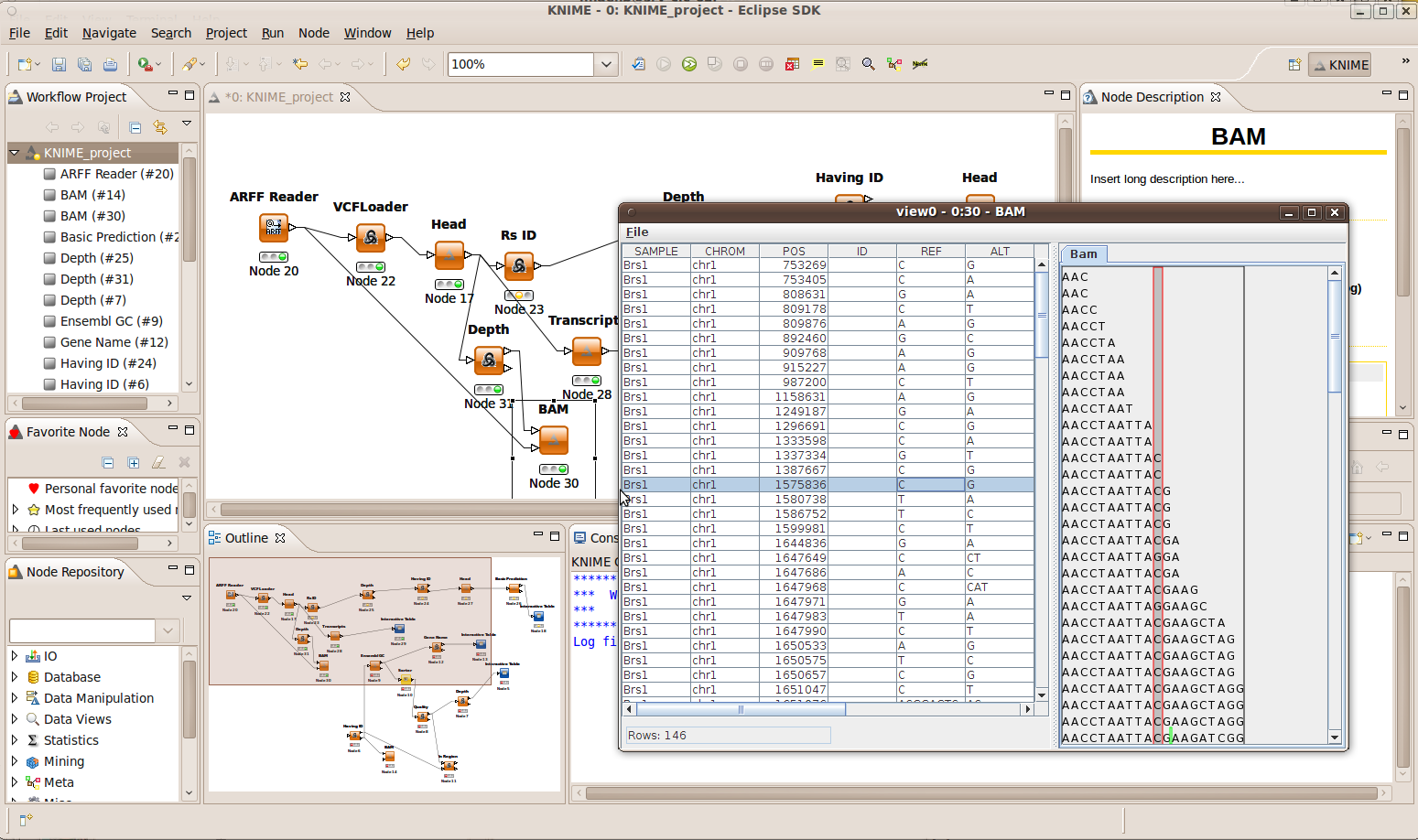Image resolution: width=1418 pixels, height=840 pixels.
Task: Click the POS column header in the table
Action: pyautogui.click(x=794, y=251)
